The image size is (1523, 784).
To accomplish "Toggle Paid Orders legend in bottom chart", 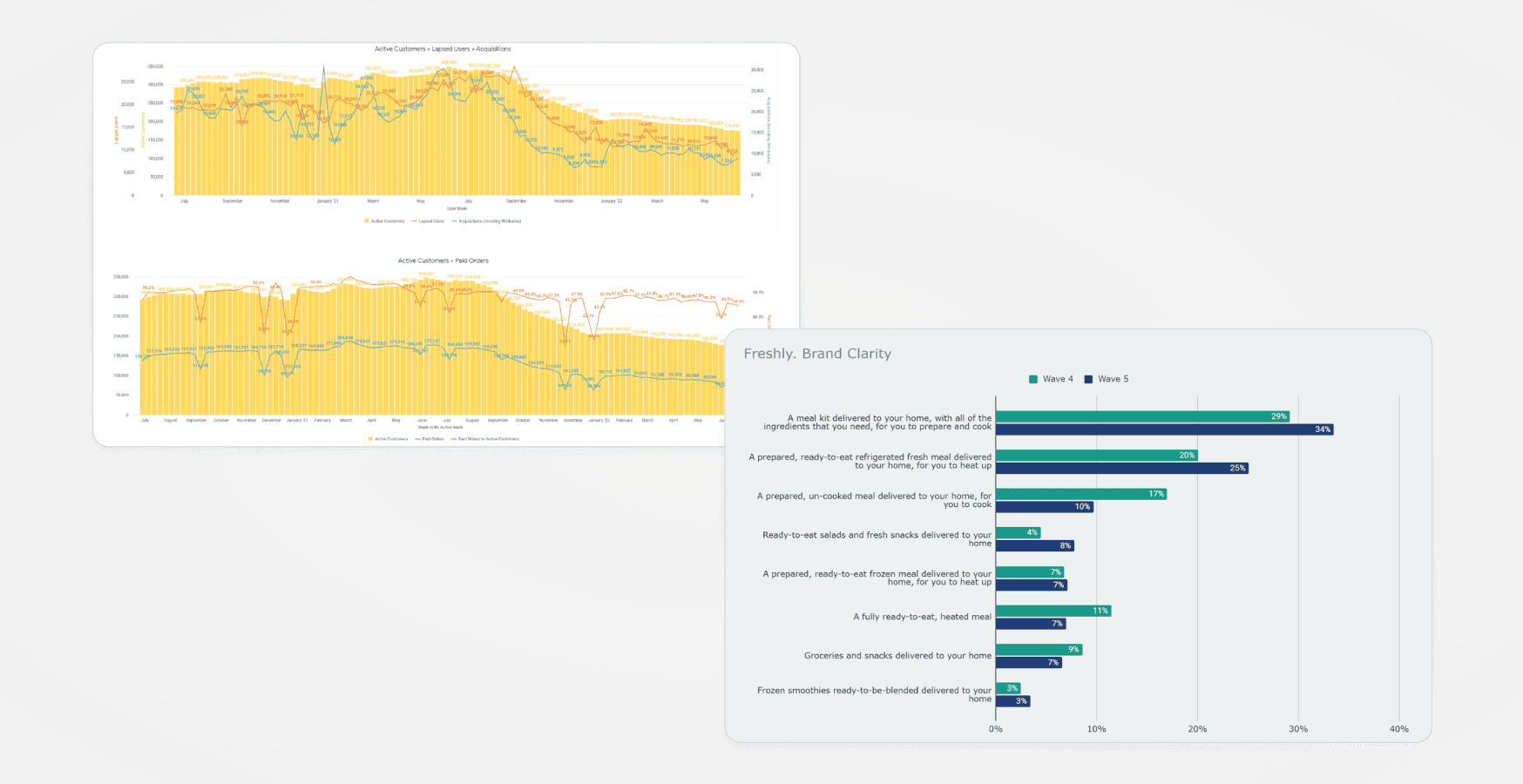I will pos(430,439).
